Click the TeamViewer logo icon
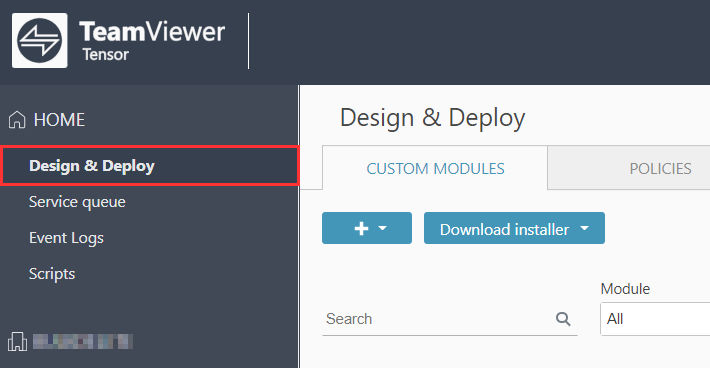 tap(40, 40)
